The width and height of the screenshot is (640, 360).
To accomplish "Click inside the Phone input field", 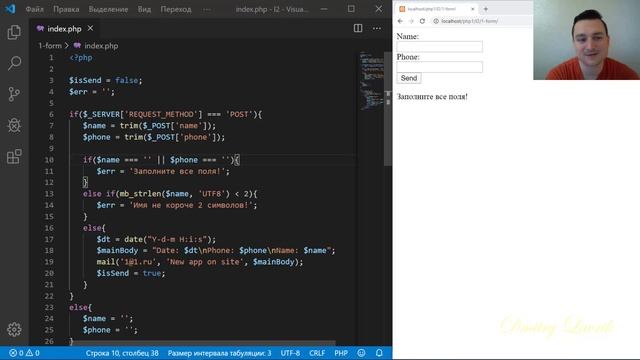I will point(440,67).
